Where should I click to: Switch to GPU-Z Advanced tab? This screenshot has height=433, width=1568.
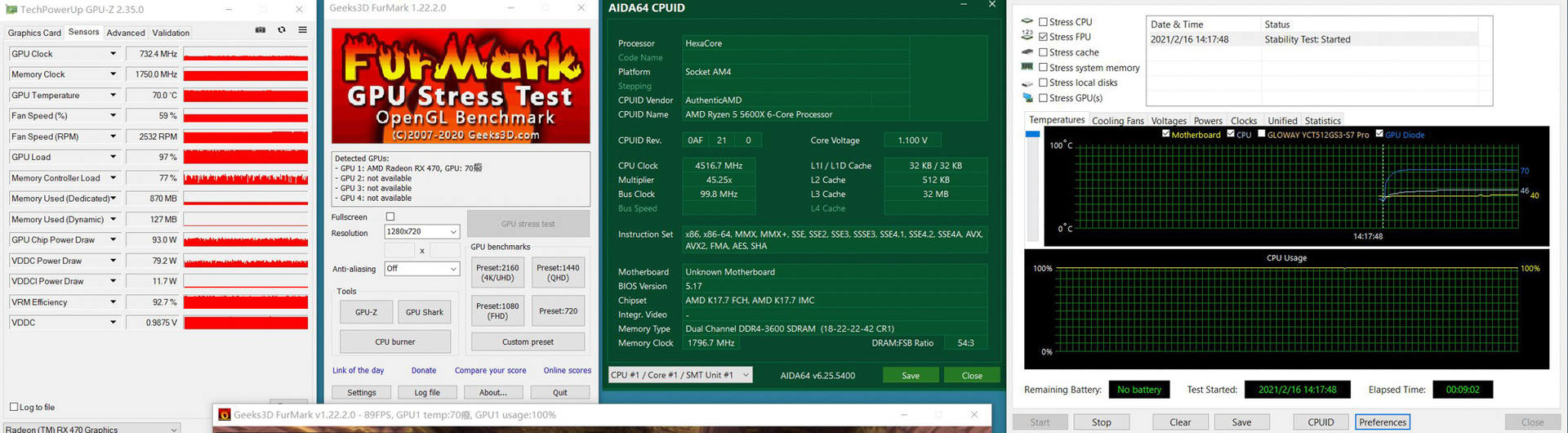126,33
